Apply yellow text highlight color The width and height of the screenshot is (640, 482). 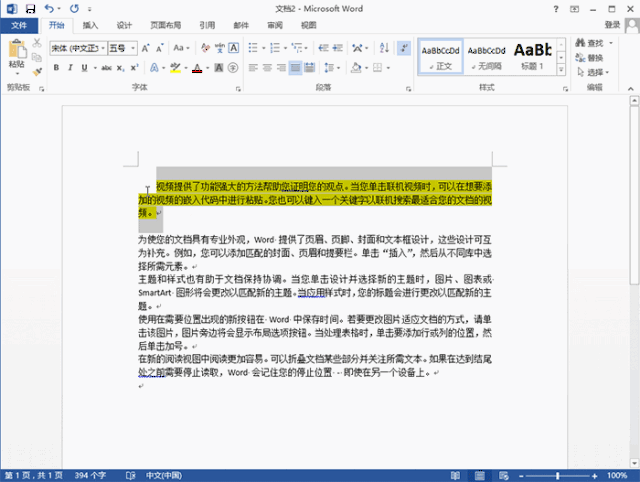coord(176,68)
